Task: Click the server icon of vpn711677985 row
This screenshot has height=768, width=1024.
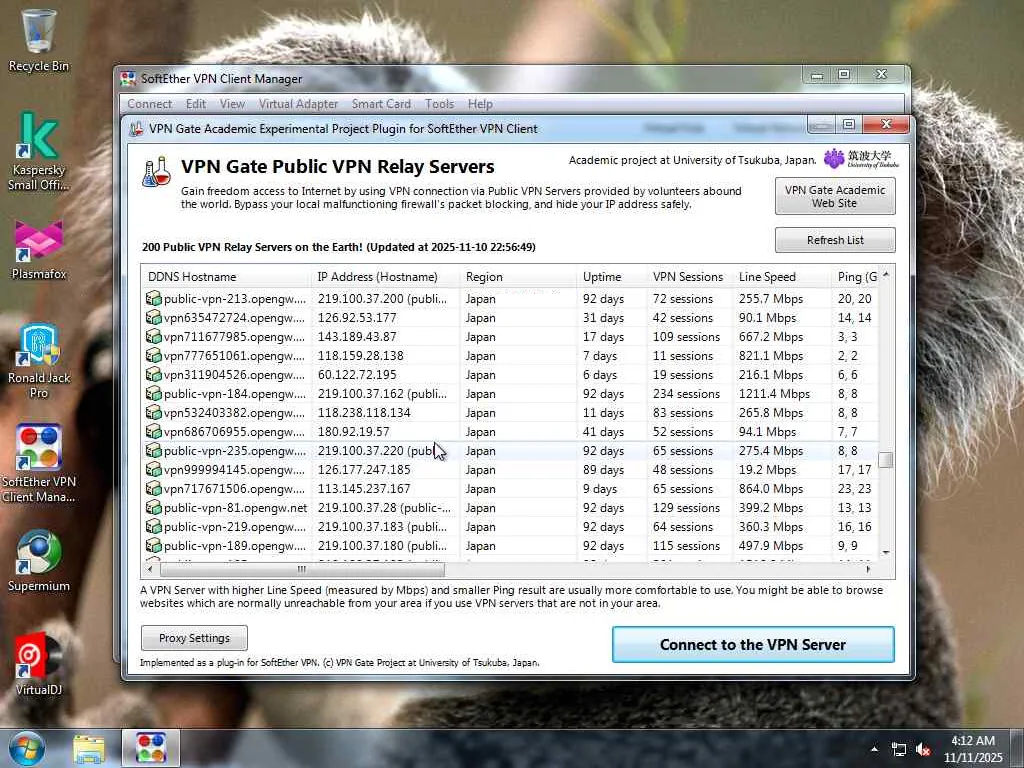Action: [x=153, y=336]
